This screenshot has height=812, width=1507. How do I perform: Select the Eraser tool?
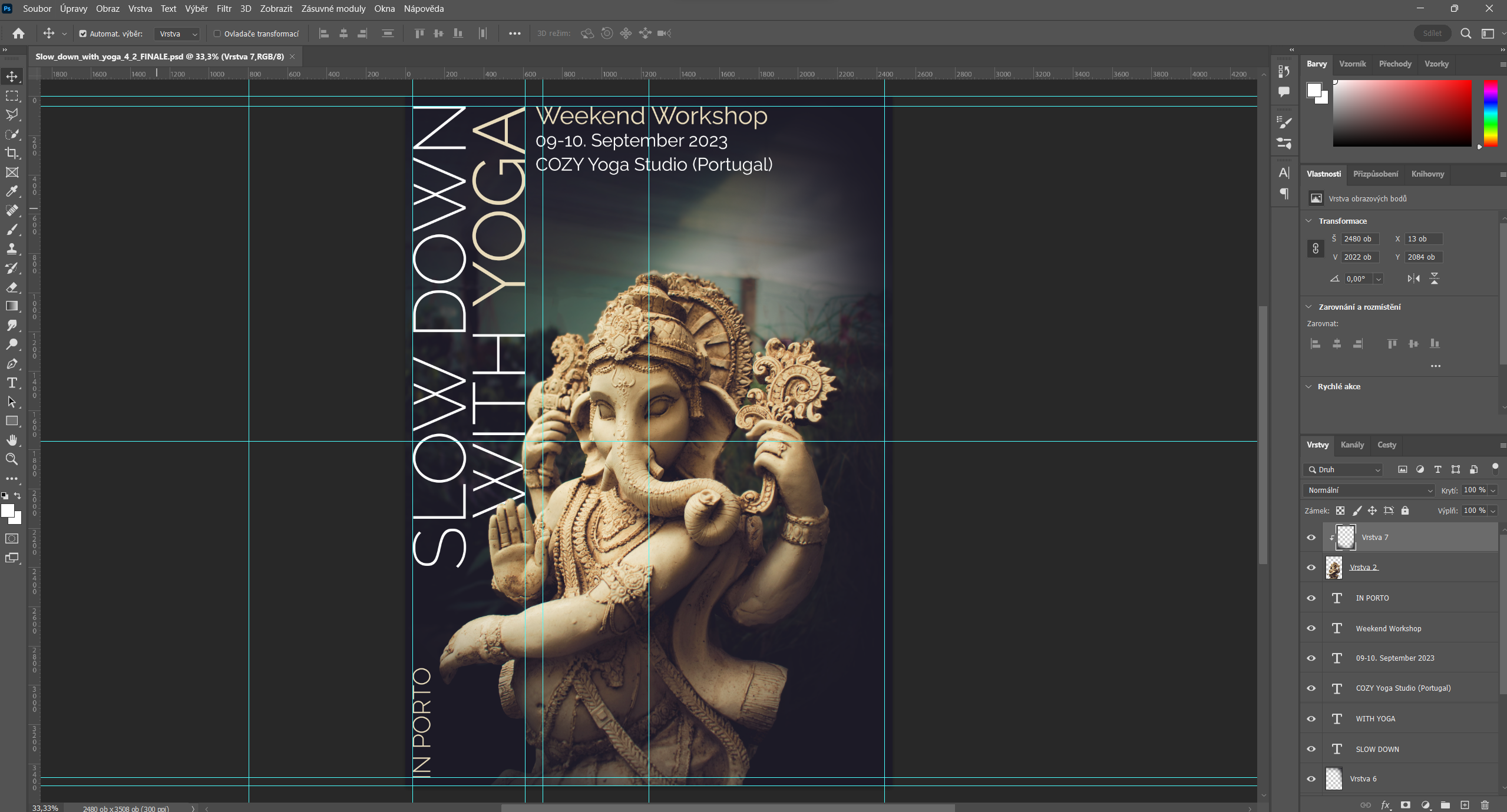12,287
